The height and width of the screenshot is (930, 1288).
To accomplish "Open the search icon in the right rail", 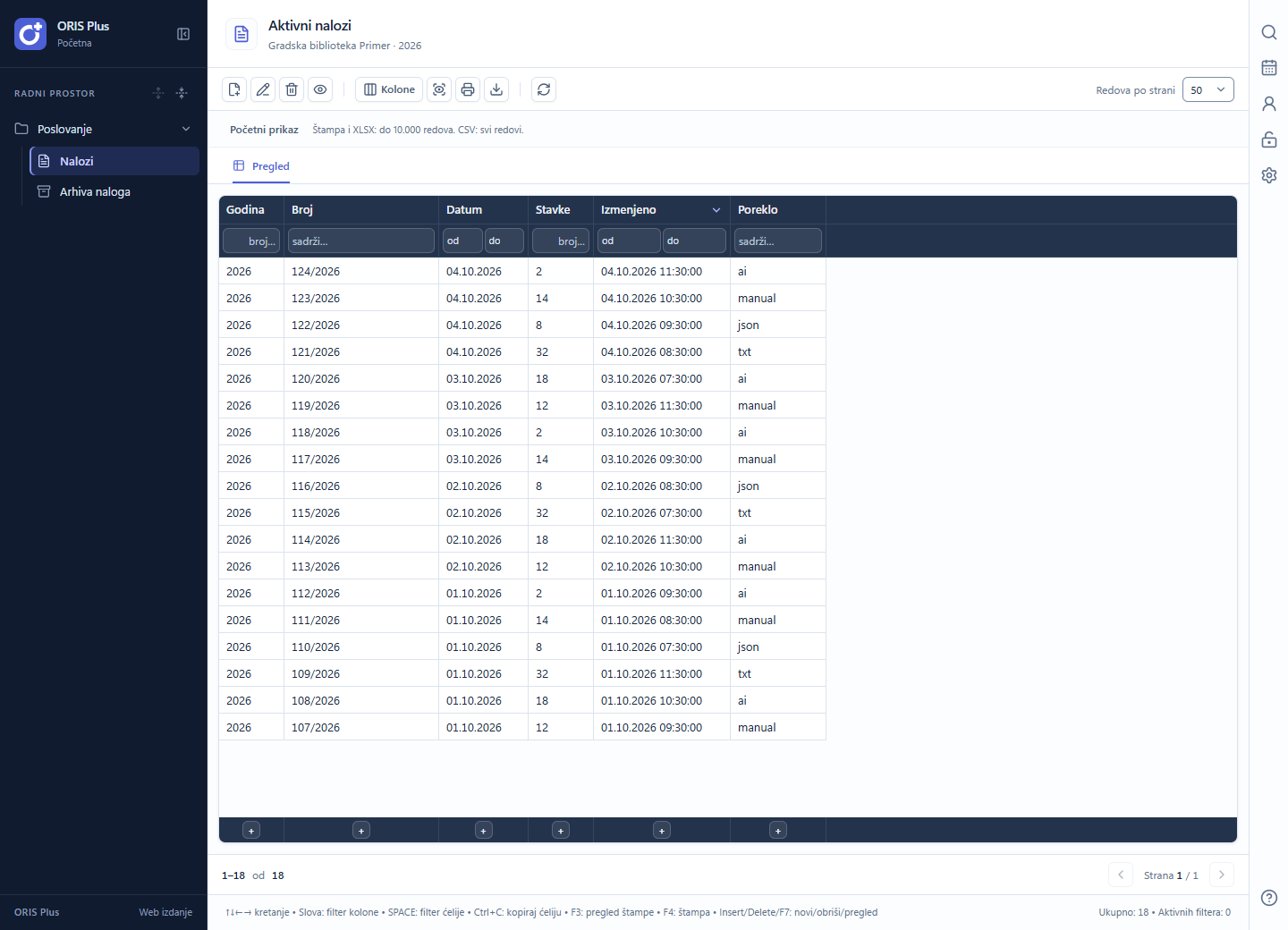I will pos(1269,32).
